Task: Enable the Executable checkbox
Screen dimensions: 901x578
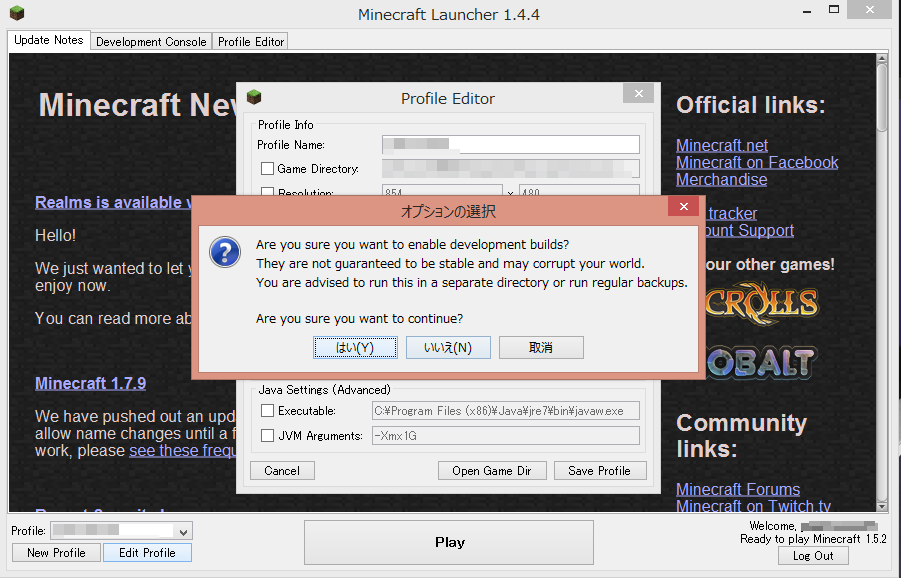Action: click(267, 411)
